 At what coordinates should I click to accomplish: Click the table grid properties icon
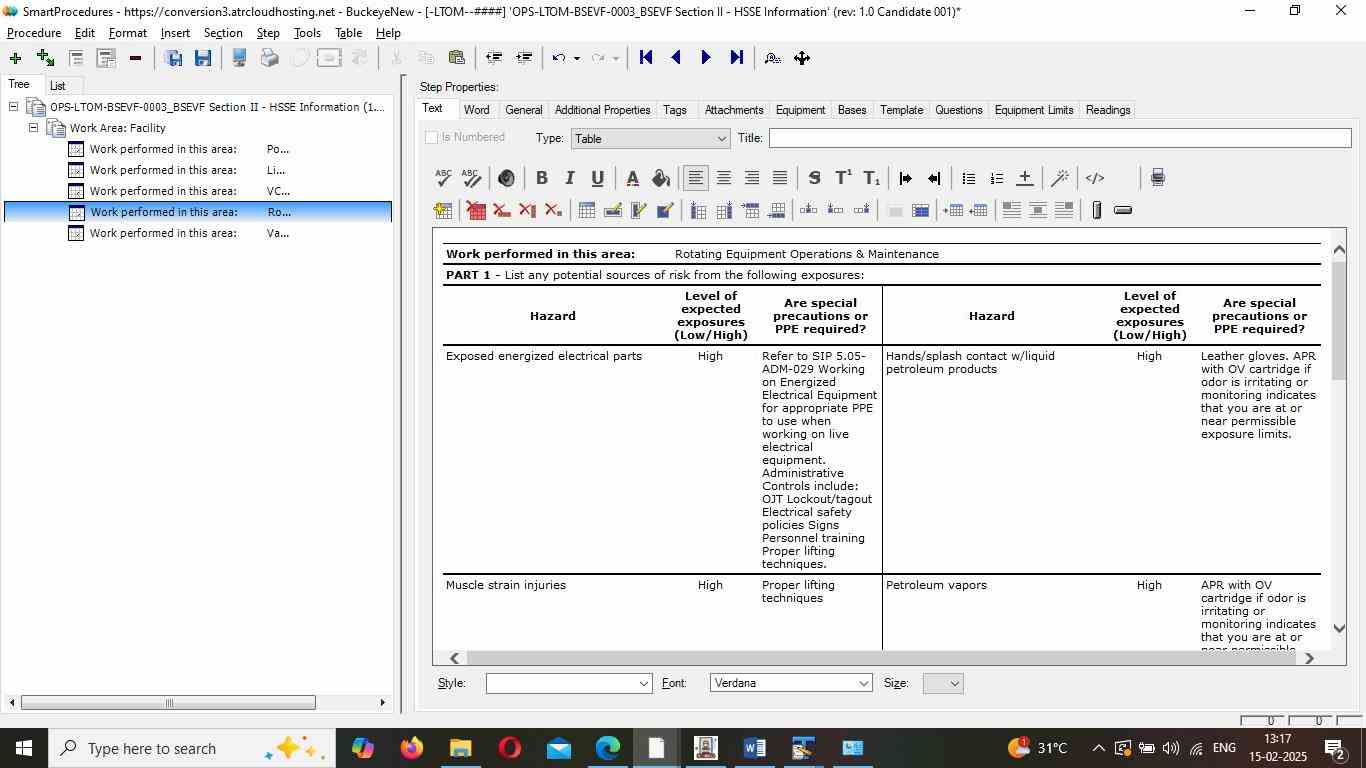click(x=587, y=210)
